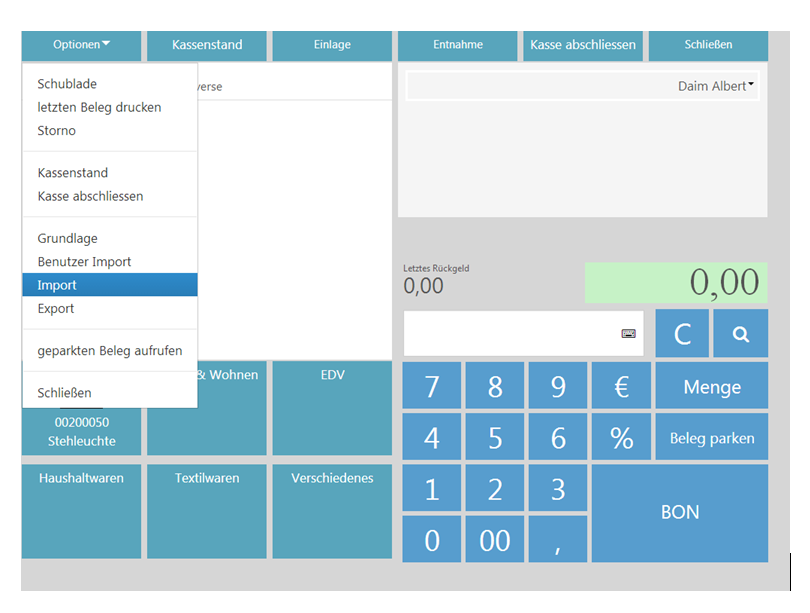
Task: Open the on-screen keyboard icon
Action: [x=628, y=334]
